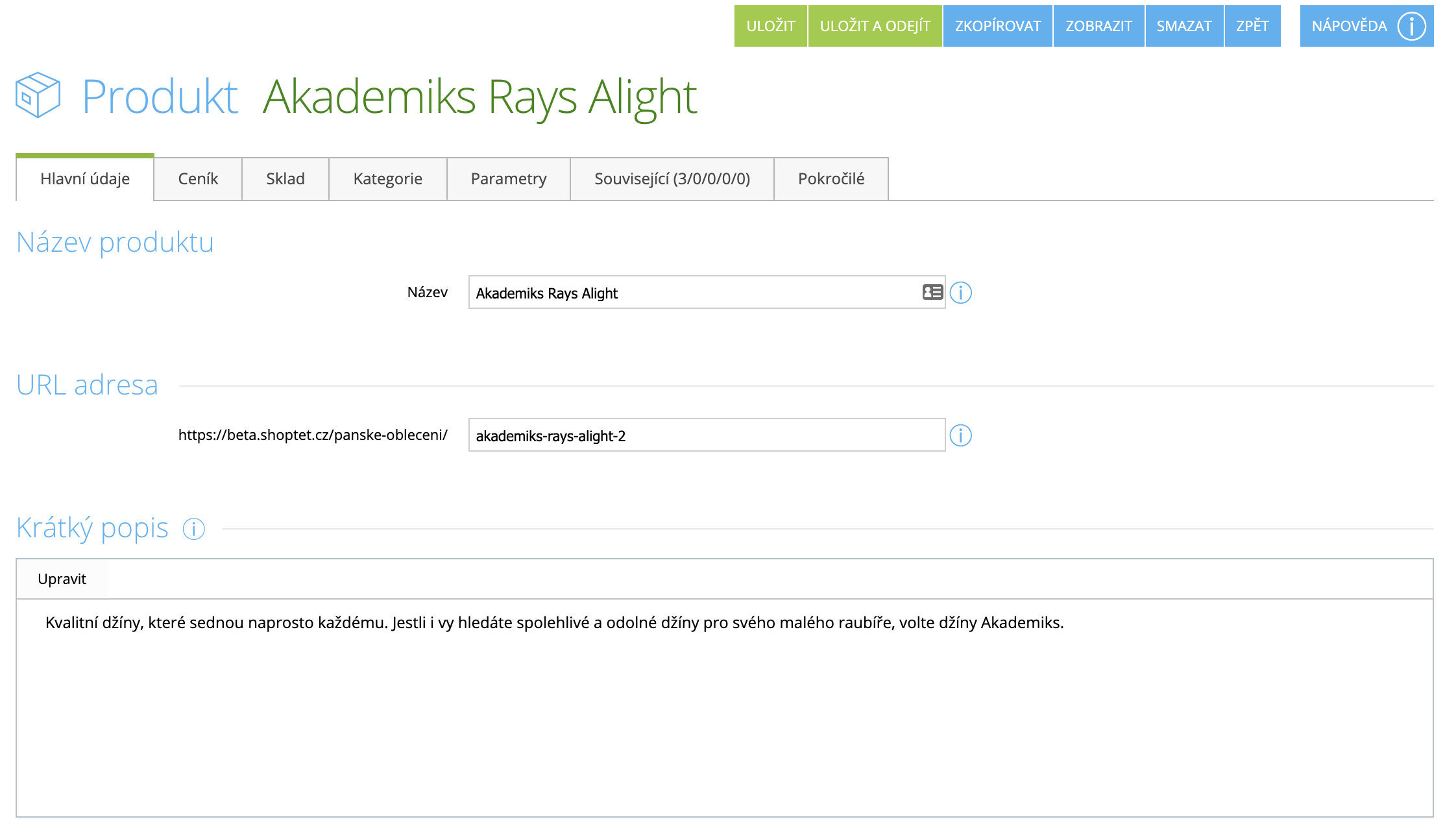Switch to the Ceník tab
This screenshot has height=828, width=1456.
[x=198, y=178]
